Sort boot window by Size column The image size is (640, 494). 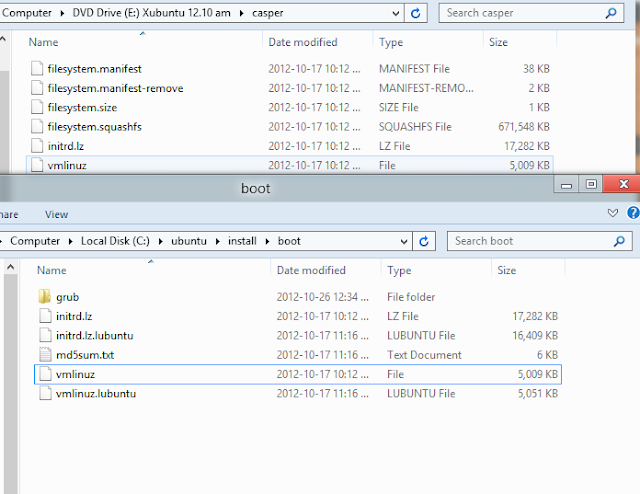pyautogui.click(x=507, y=270)
